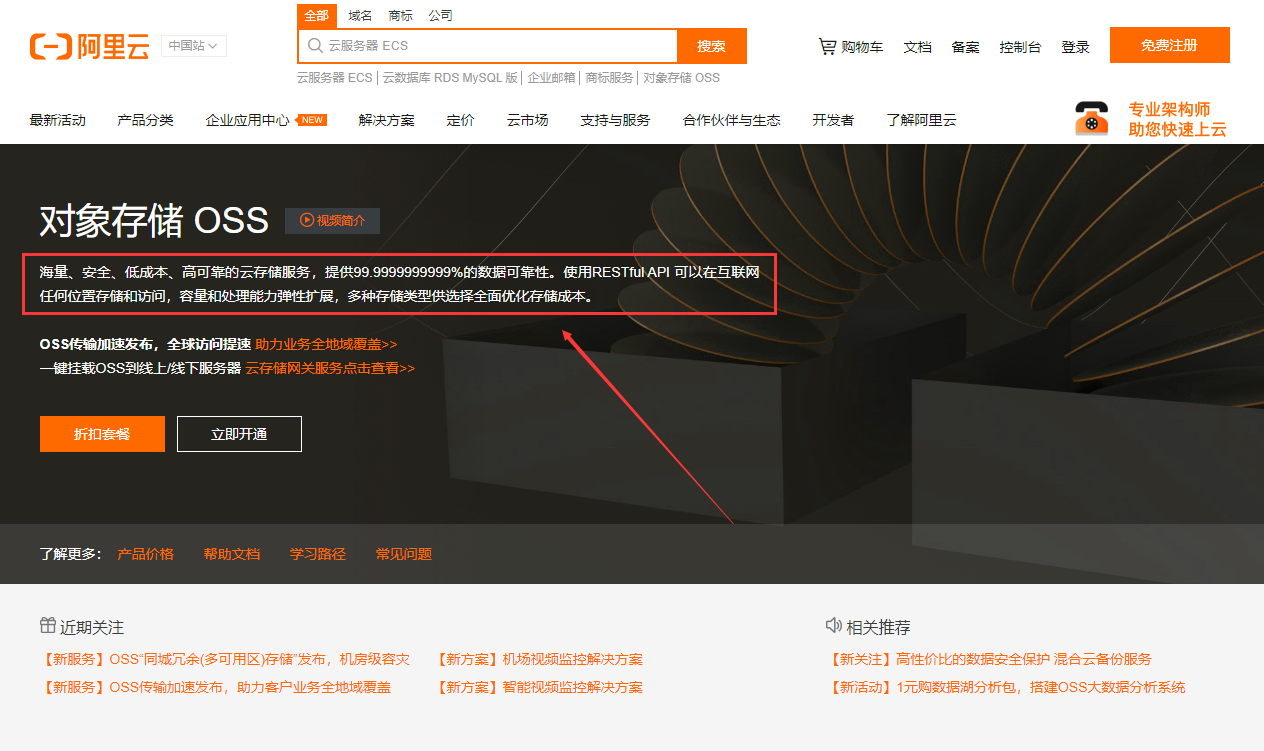Open the 企业应用中心 menu

(x=247, y=120)
